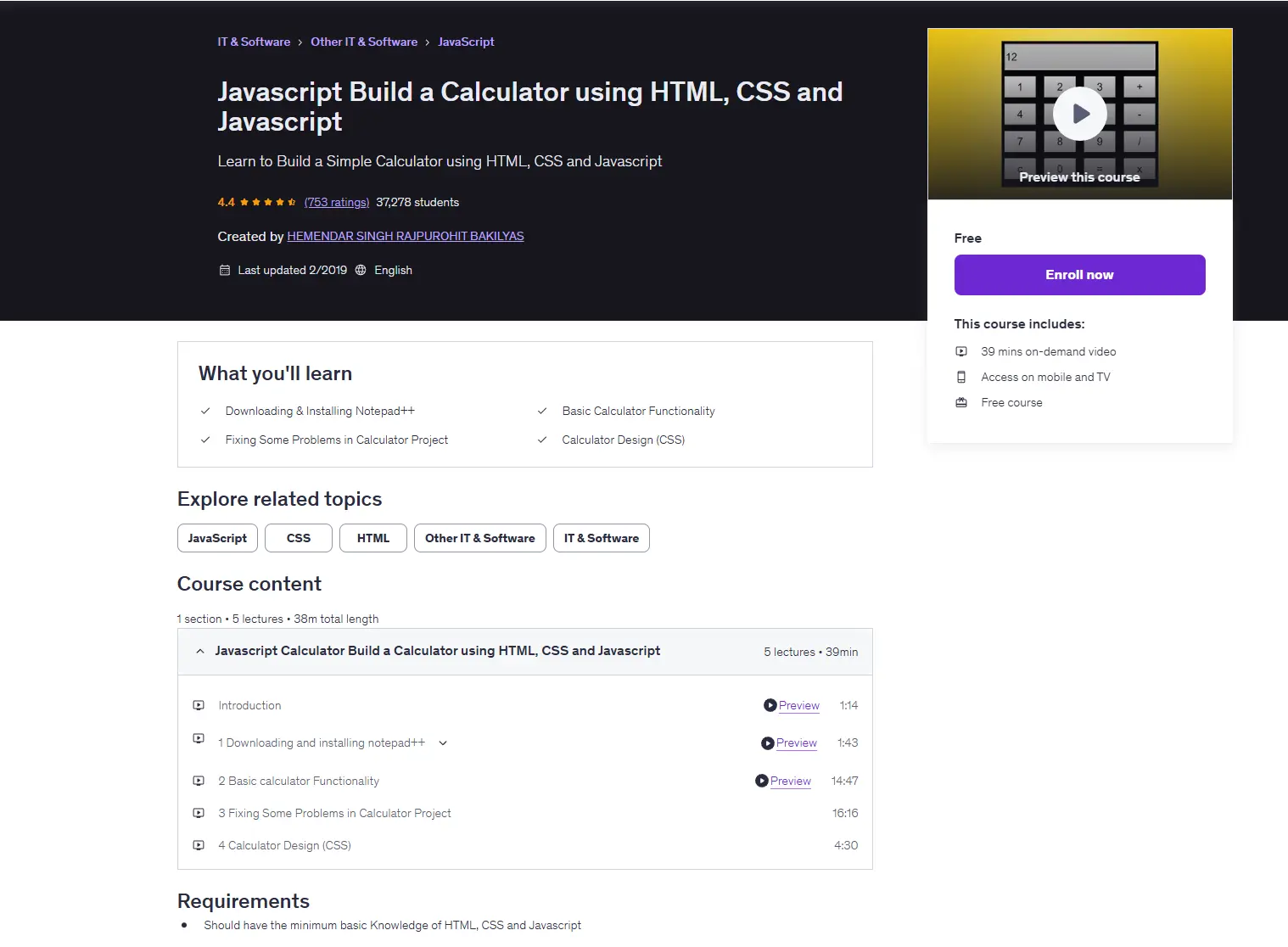
Task: Expand the Downloading and installing notepad++ description
Action: pos(443,742)
